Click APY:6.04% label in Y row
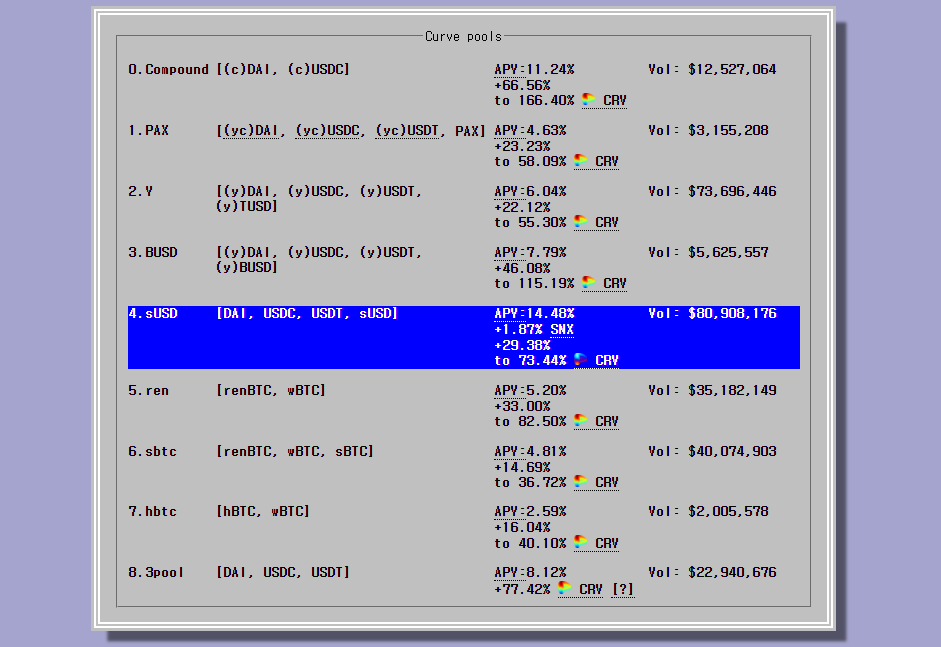 [x=530, y=191]
